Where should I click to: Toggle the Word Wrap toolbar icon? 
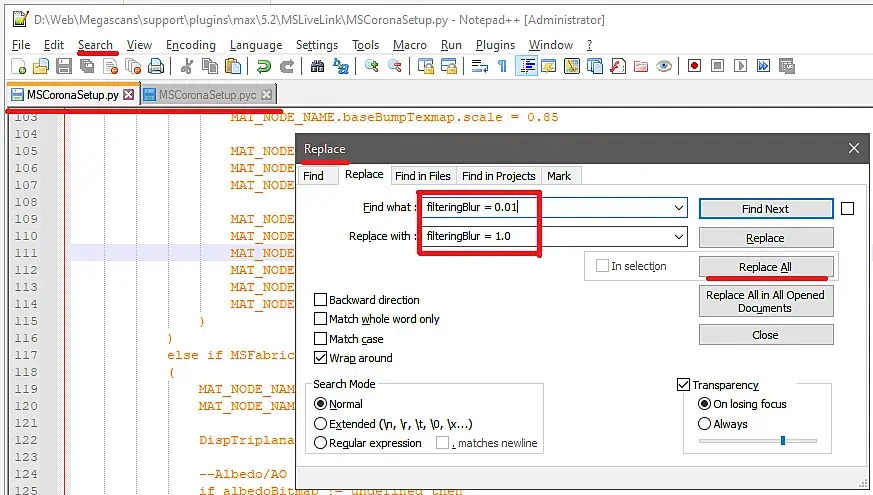pos(479,66)
